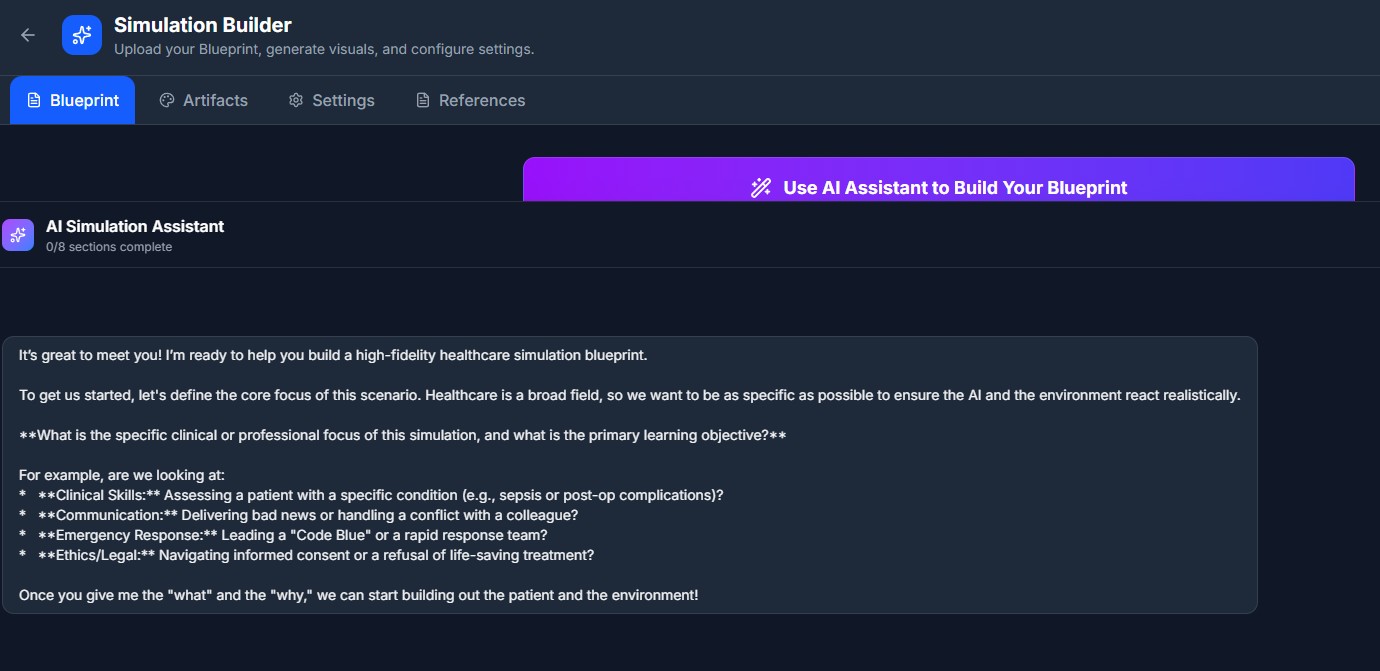Click the Simulation Builder sparkle logo
Screen dimensions: 1380x671
point(81,34)
